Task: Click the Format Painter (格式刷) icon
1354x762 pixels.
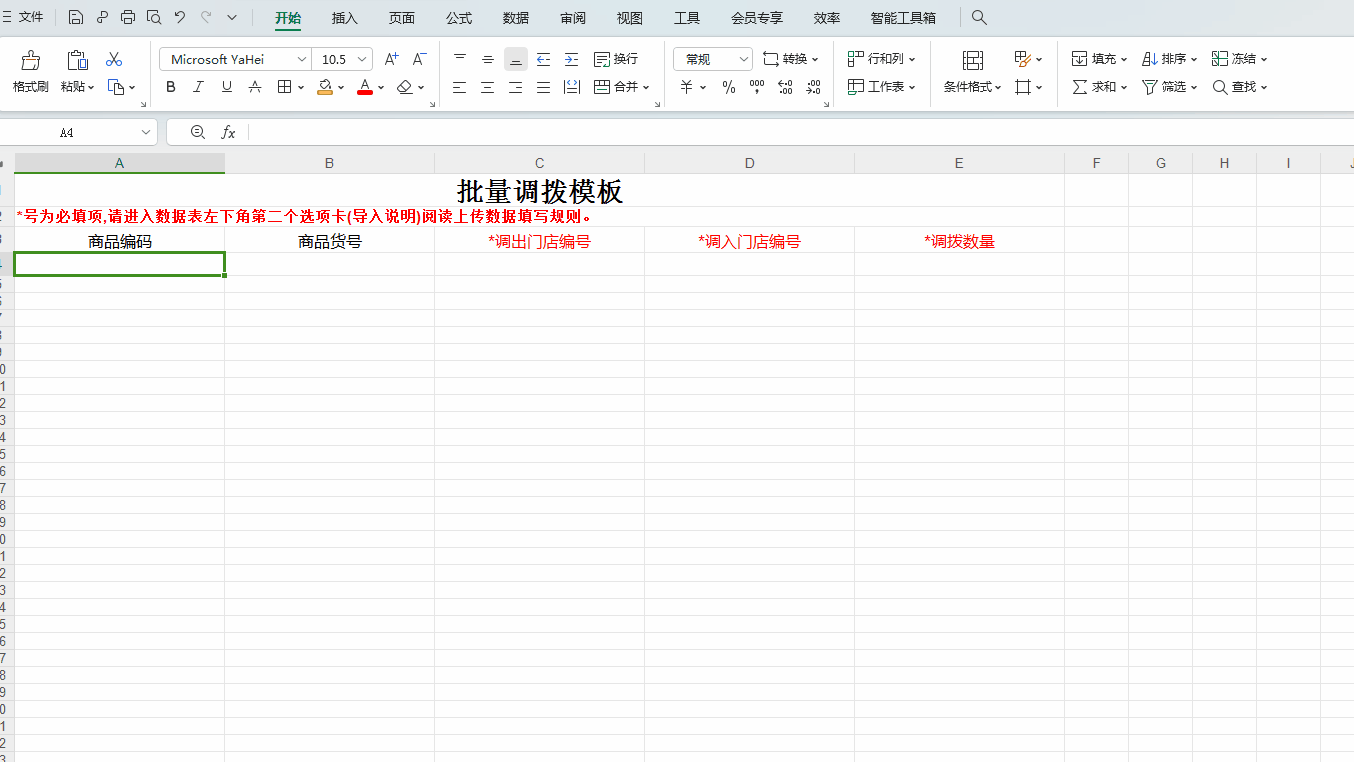Action: coord(30,62)
